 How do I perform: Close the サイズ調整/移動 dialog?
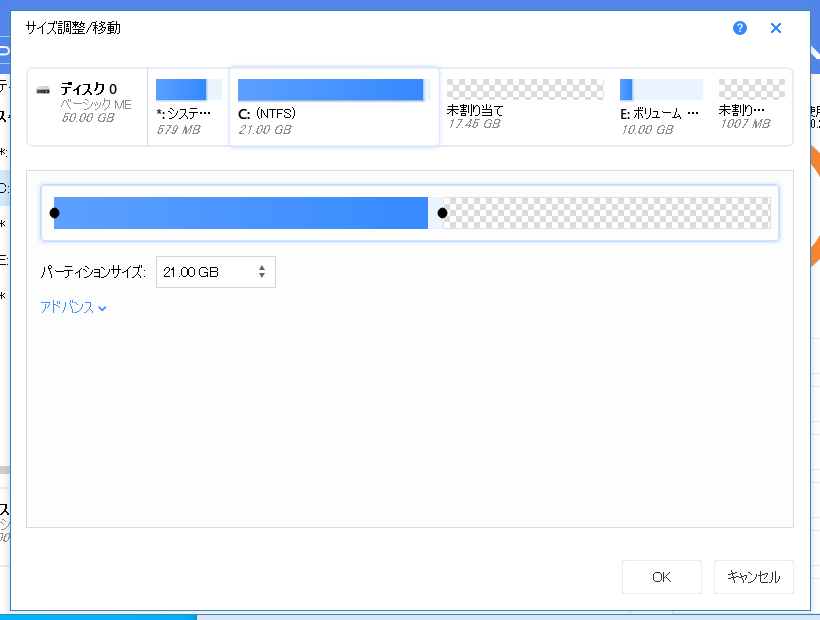pyautogui.click(x=775, y=28)
